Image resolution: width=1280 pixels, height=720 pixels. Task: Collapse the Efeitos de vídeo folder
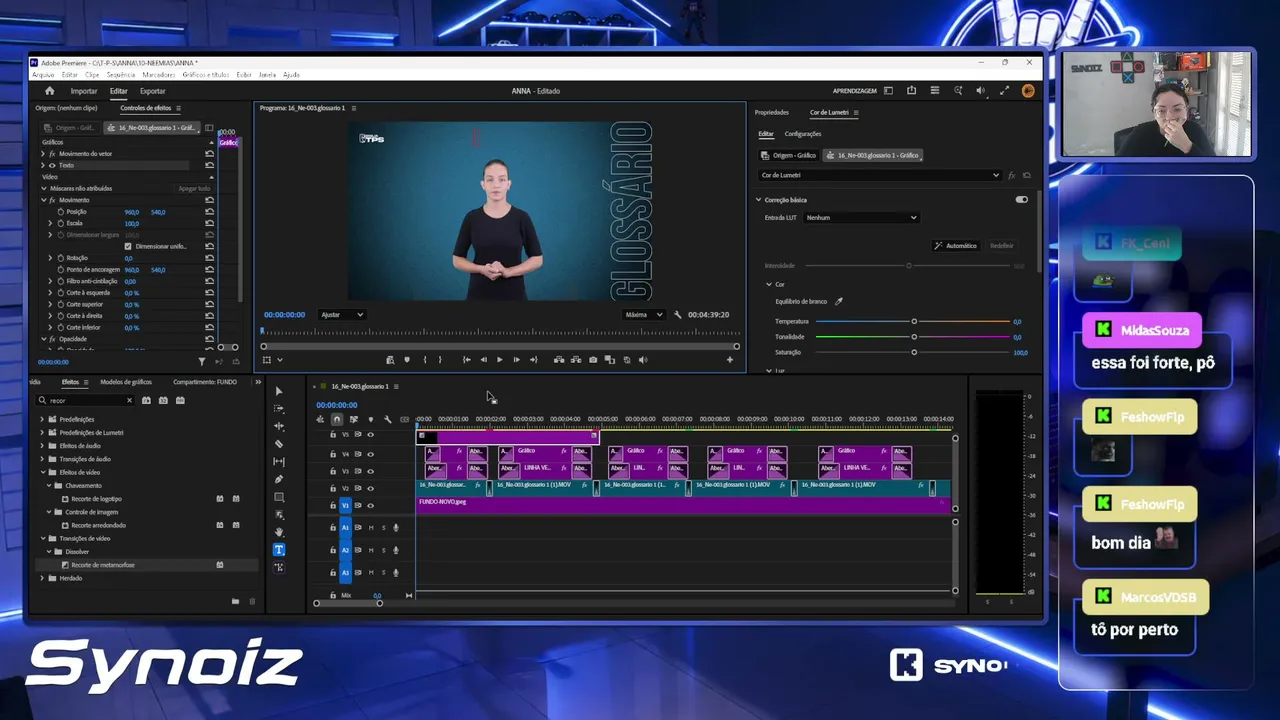click(42, 472)
